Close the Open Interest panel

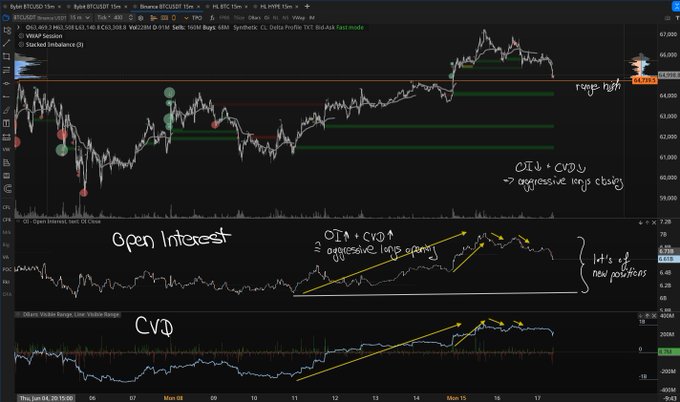(x=654, y=222)
